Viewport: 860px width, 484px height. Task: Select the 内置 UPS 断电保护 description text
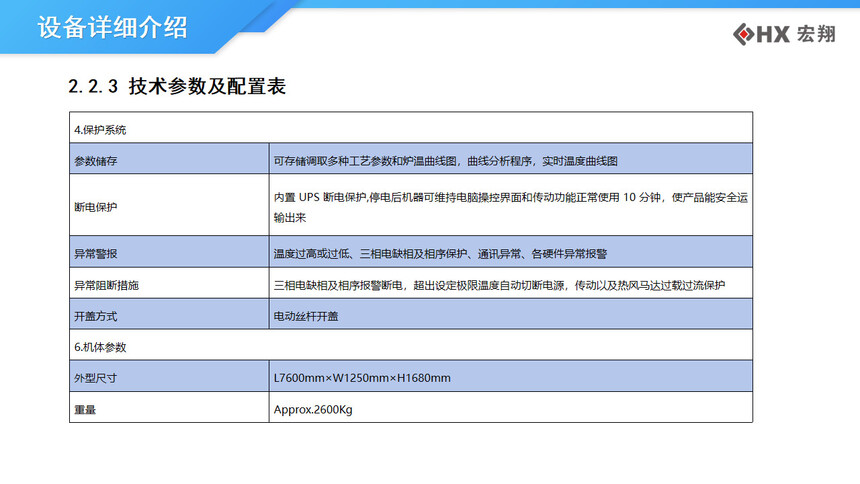[510, 206]
